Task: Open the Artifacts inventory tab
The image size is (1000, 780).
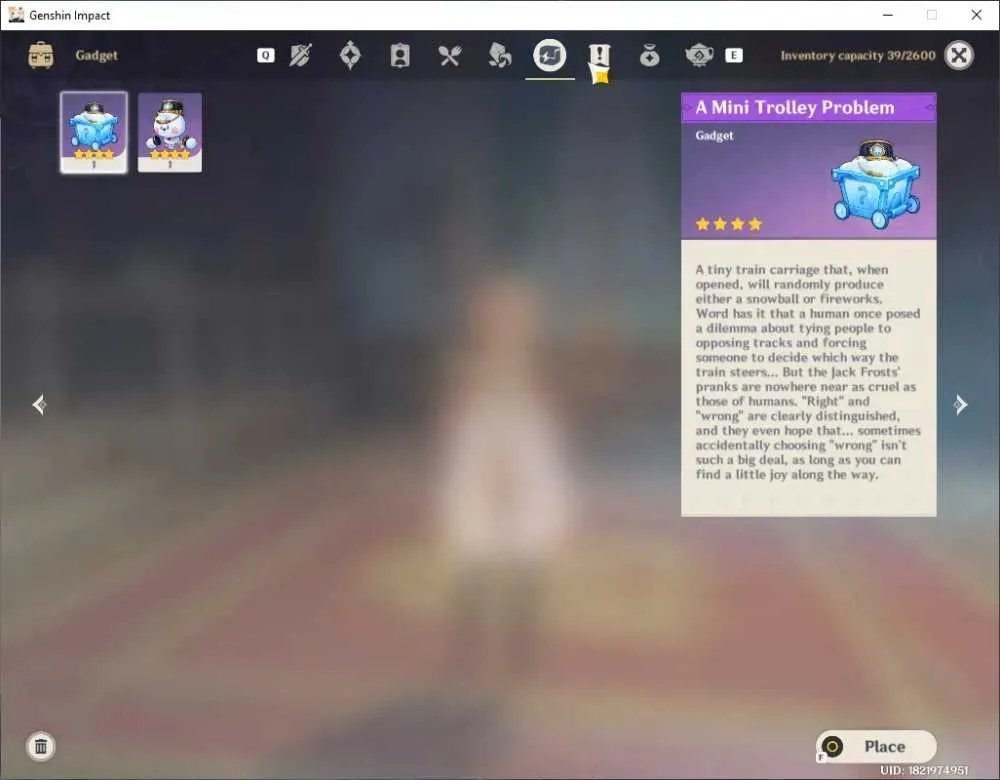Action: [x=350, y=55]
